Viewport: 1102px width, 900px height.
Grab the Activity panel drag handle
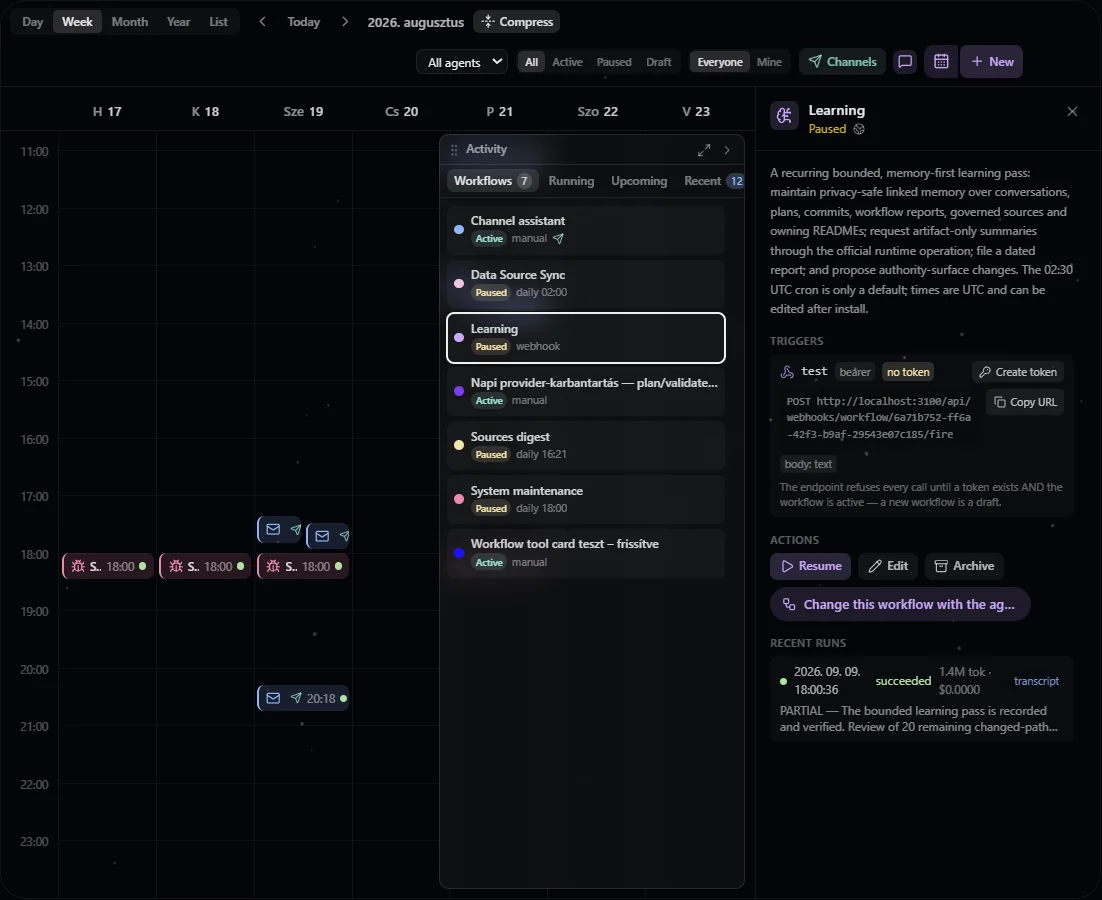454,150
